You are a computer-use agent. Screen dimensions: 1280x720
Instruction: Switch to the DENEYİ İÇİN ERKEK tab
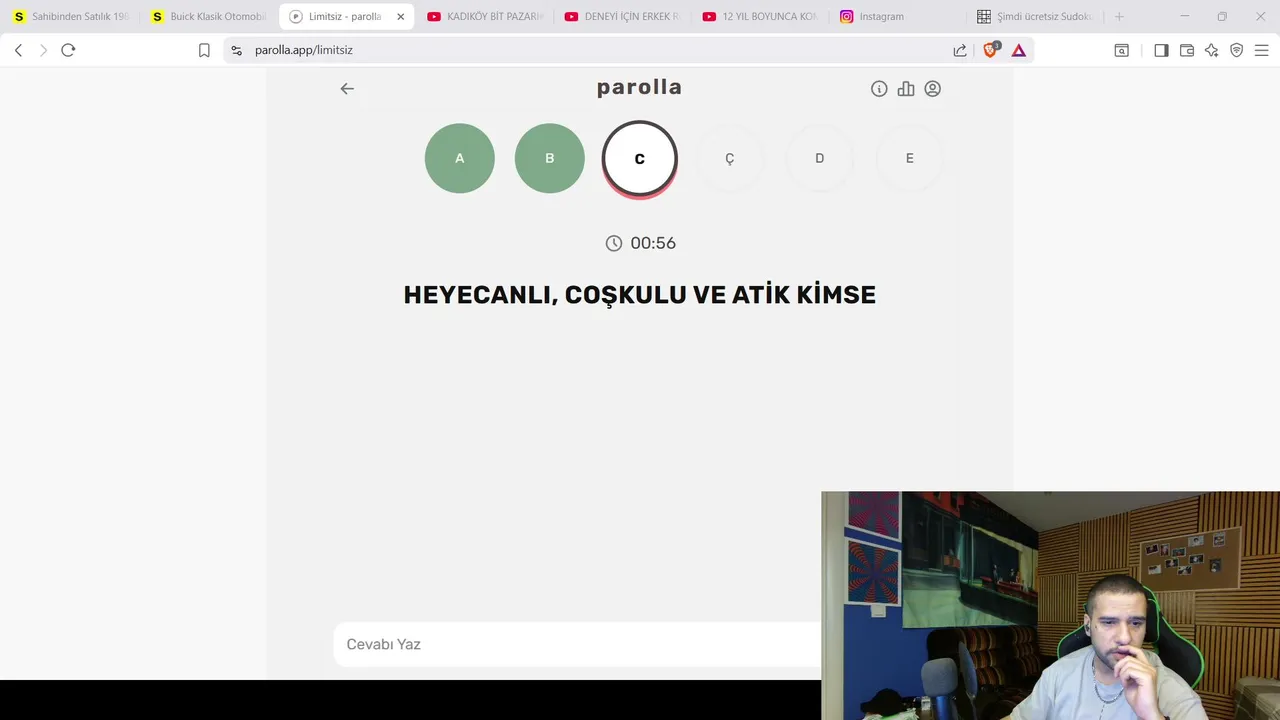tap(623, 16)
